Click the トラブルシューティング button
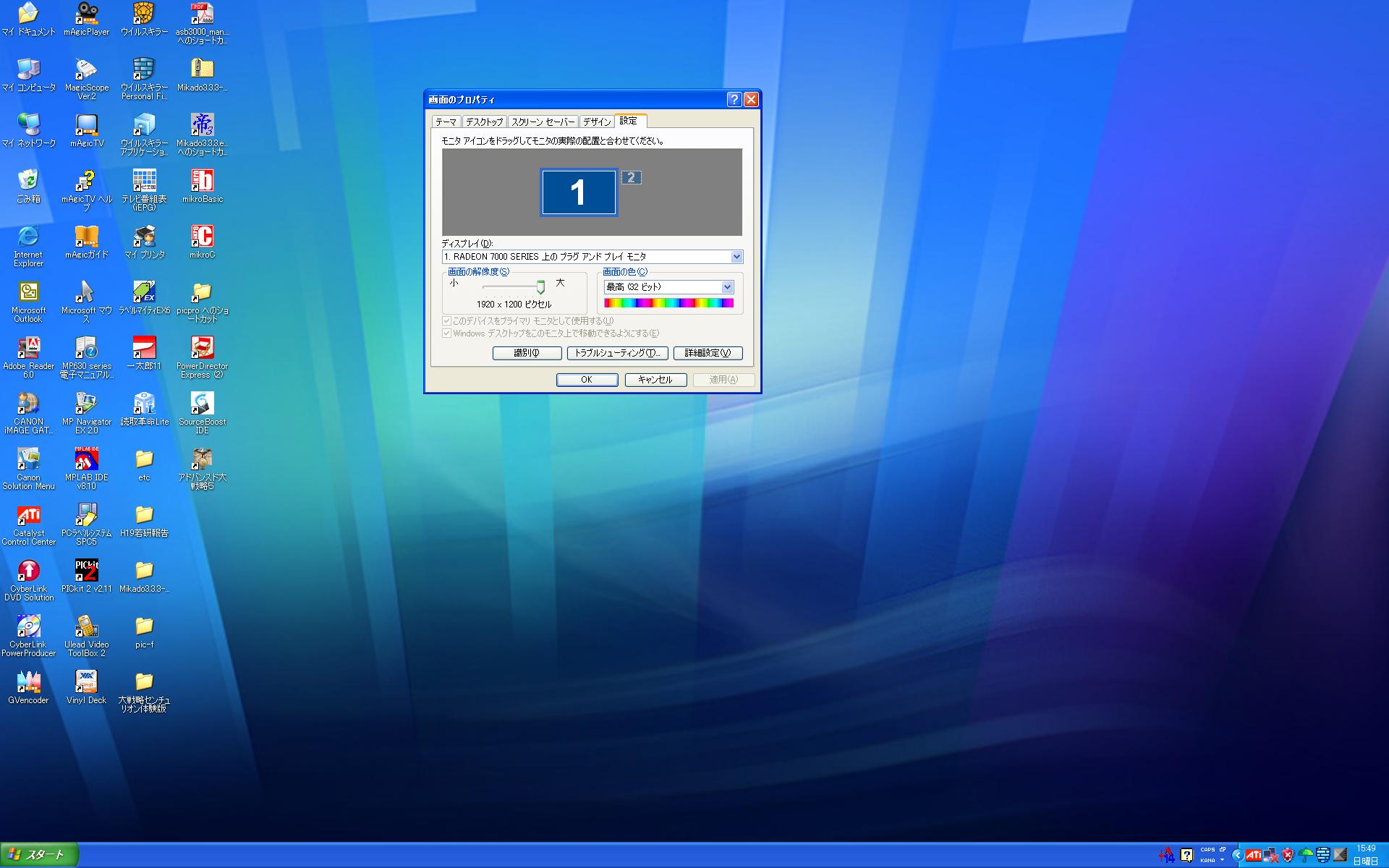Screen dimensions: 1389x868 coord(616,353)
